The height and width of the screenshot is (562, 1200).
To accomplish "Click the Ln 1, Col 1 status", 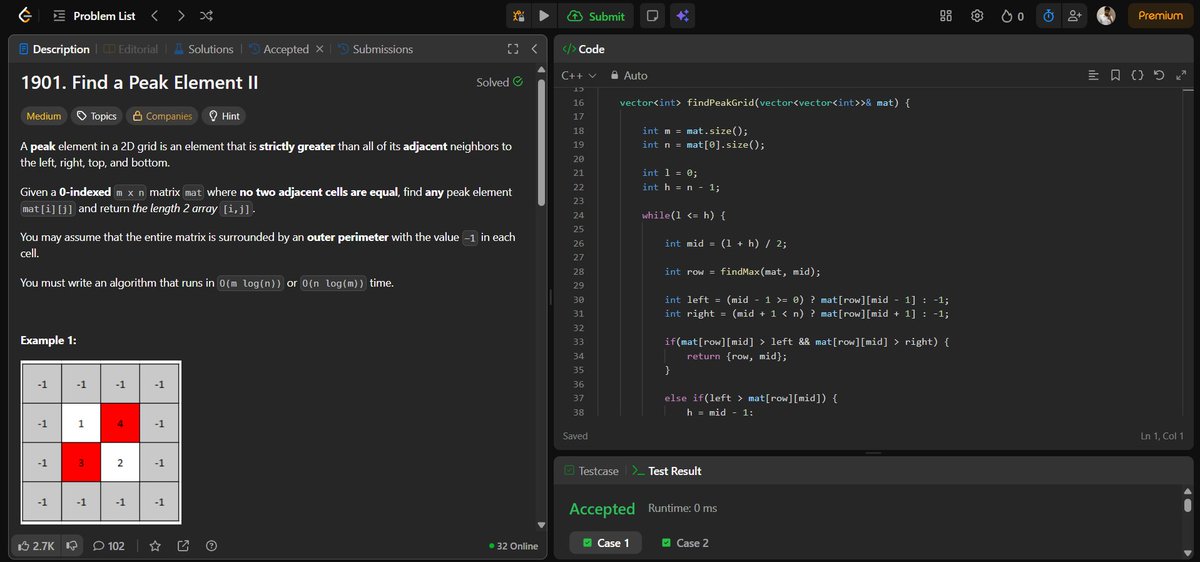I will [x=1162, y=436].
